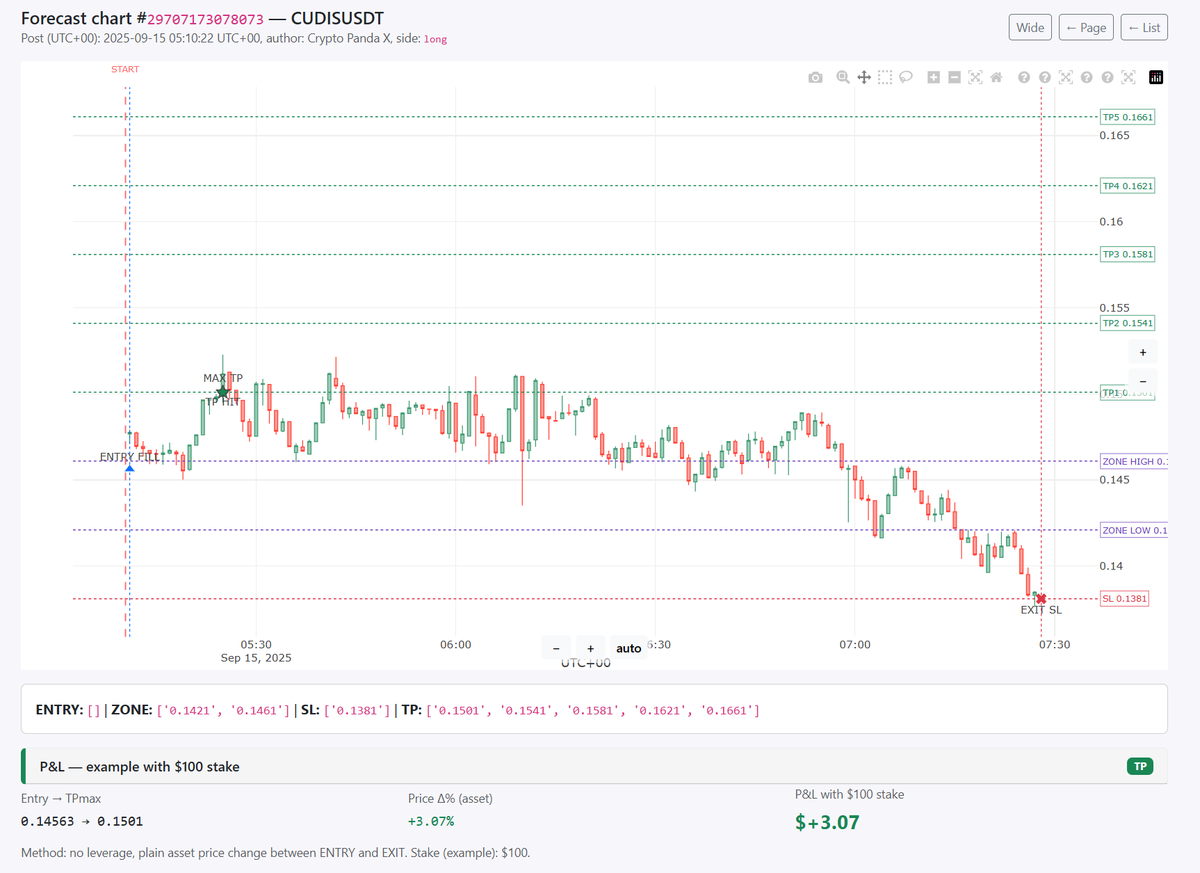
Task: Click the blue ENTRY FILL triangle marker
Action: 130,468
